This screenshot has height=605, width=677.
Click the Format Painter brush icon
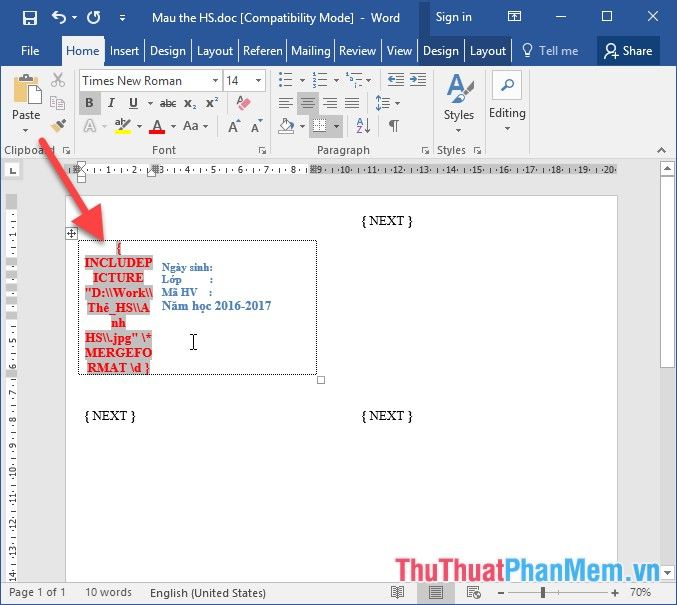coord(58,127)
